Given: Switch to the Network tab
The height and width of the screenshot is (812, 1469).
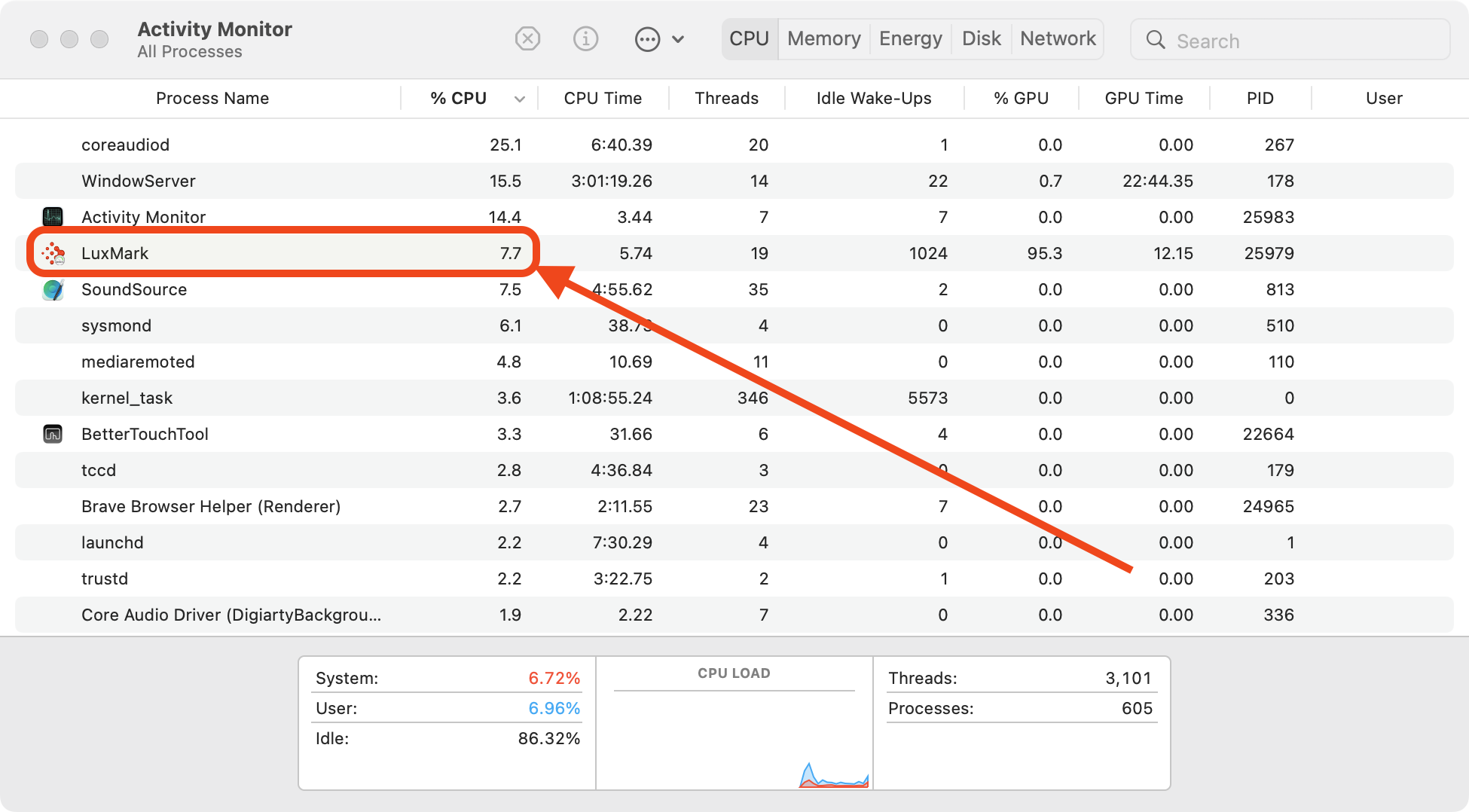Looking at the screenshot, I should pos(1058,38).
